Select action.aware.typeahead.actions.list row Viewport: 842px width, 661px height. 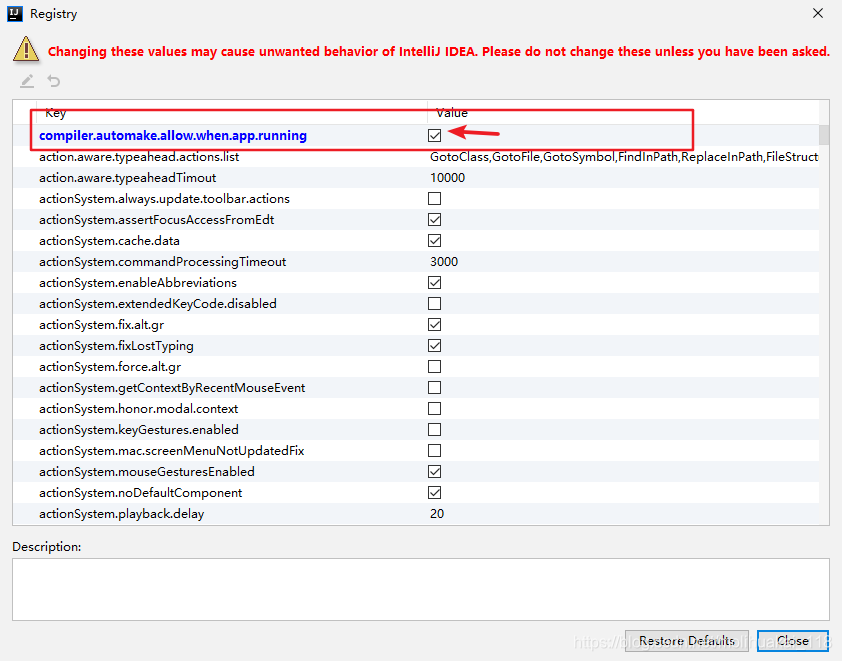point(416,157)
